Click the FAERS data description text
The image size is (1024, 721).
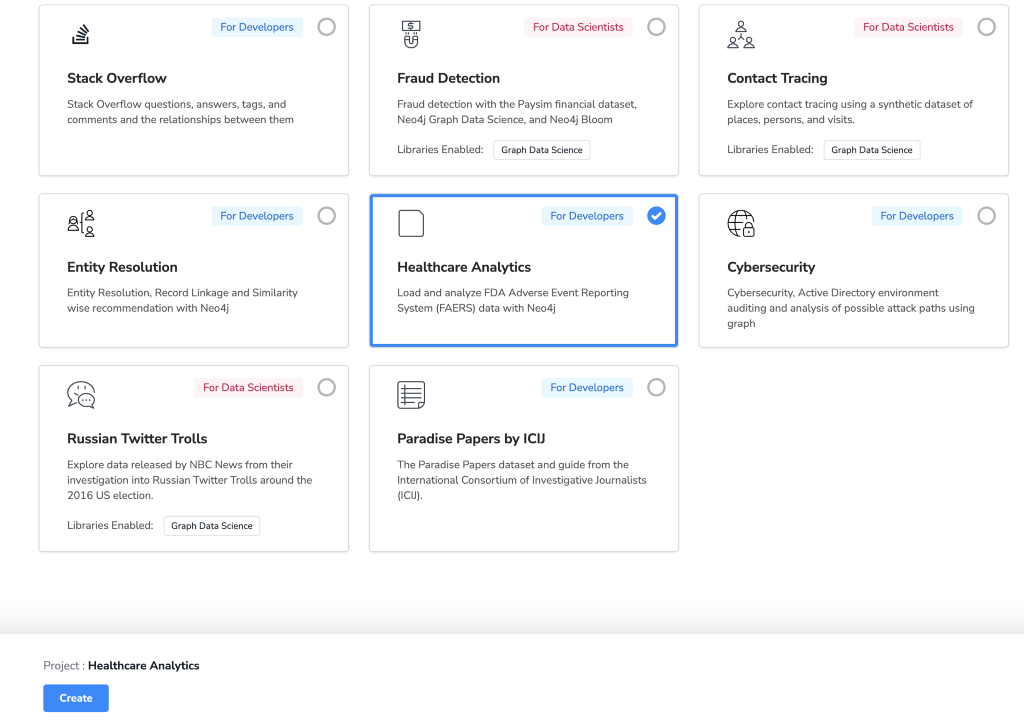[513, 300]
